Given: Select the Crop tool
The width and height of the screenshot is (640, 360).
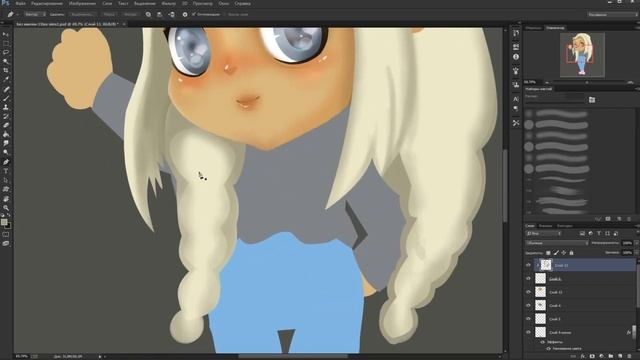Looking at the screenshot, I should pos(6,70).
